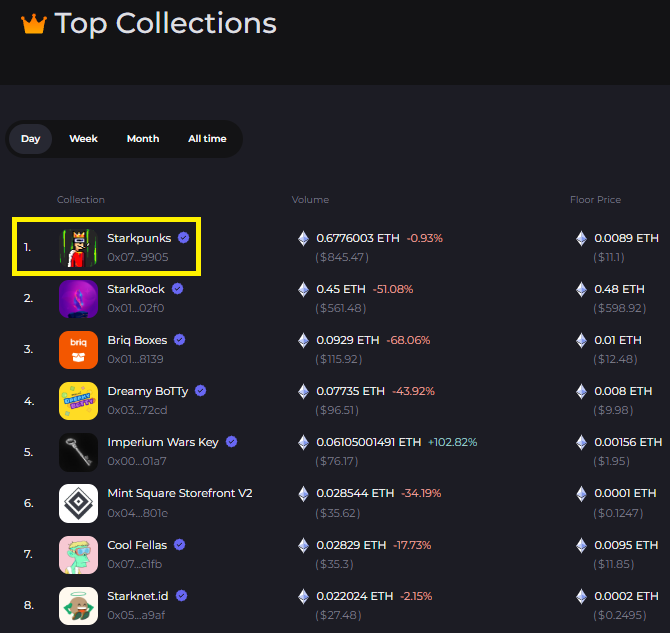The width and height of the screenshot is (670, 633).
Task: Click the verified badge next to Imperium Wars Key
Action: point(232,442)
